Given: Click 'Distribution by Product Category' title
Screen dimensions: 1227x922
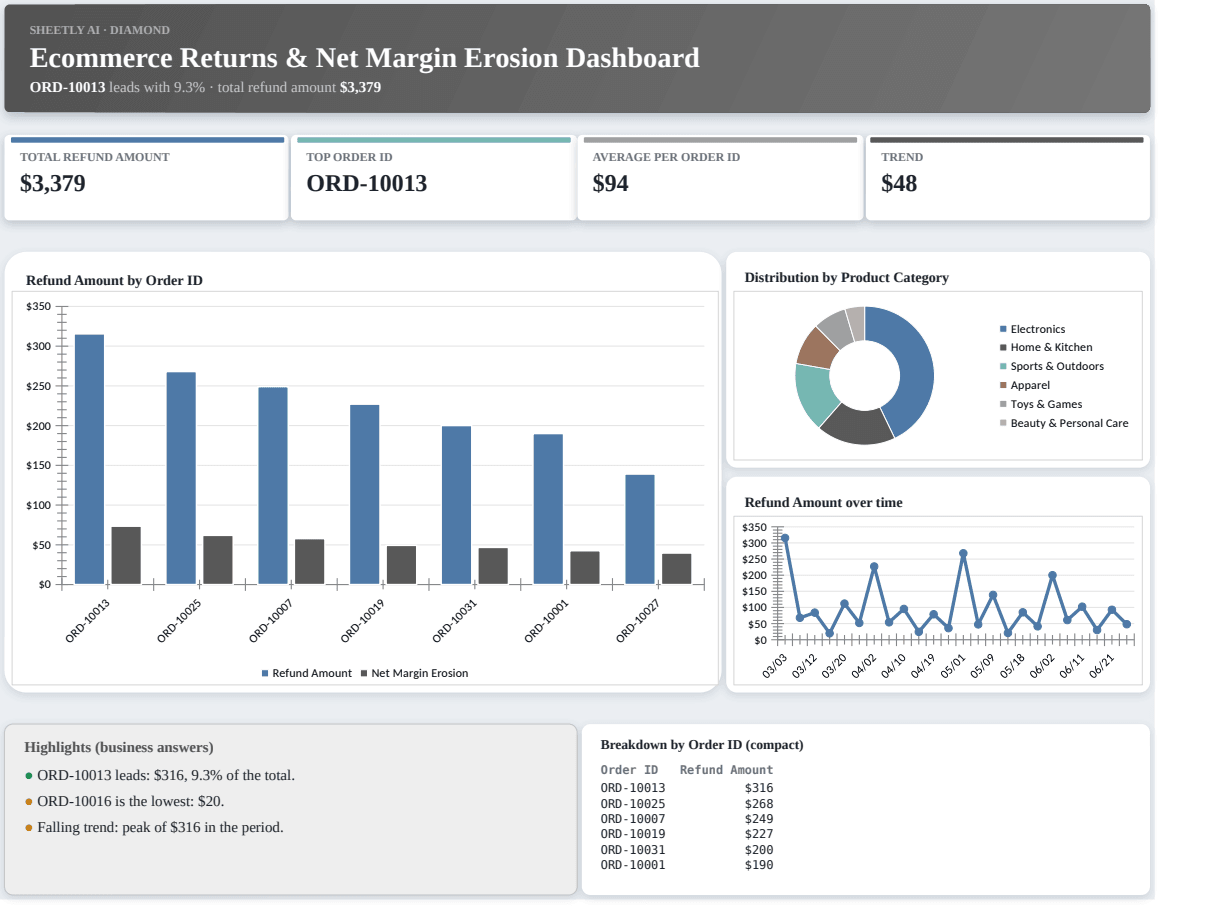Looking at the screenshot, I should pos(847,277).
